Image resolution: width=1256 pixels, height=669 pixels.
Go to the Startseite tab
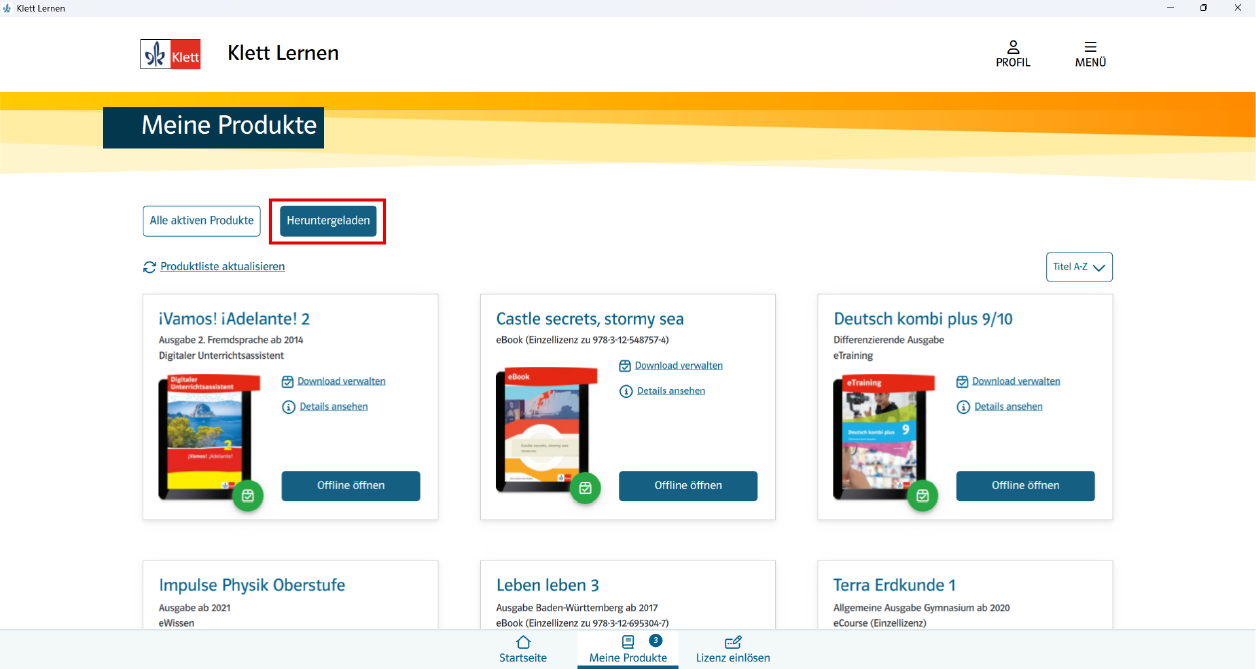coord(523,649)
